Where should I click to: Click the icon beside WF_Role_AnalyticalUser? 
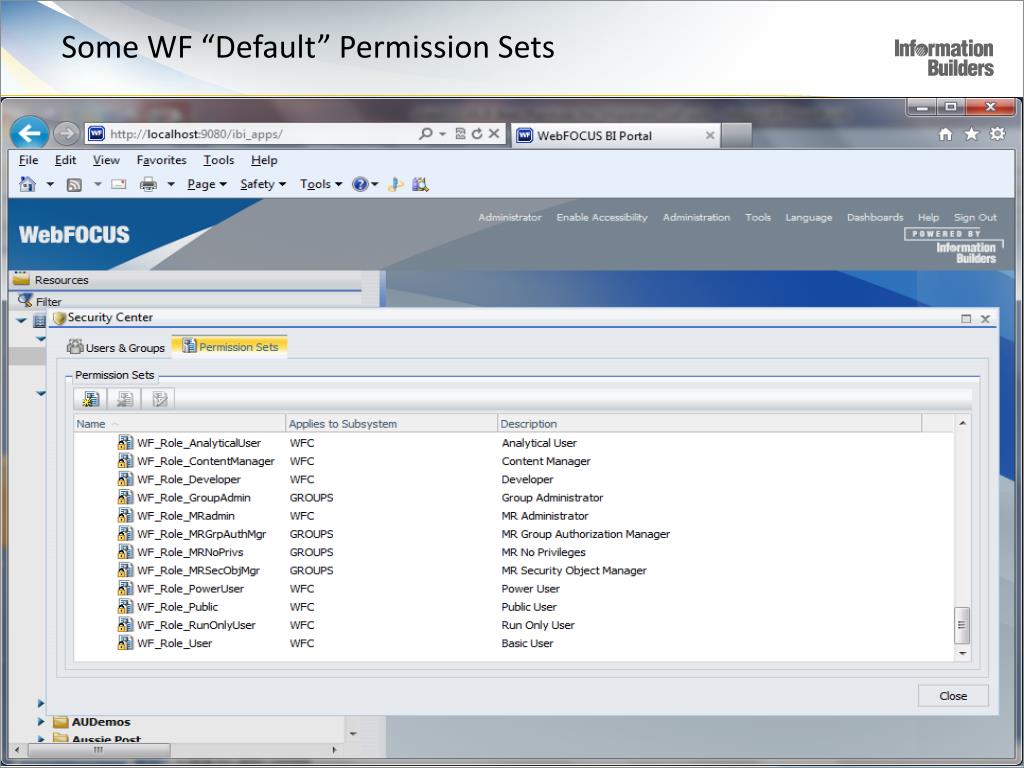coord(125,443)
